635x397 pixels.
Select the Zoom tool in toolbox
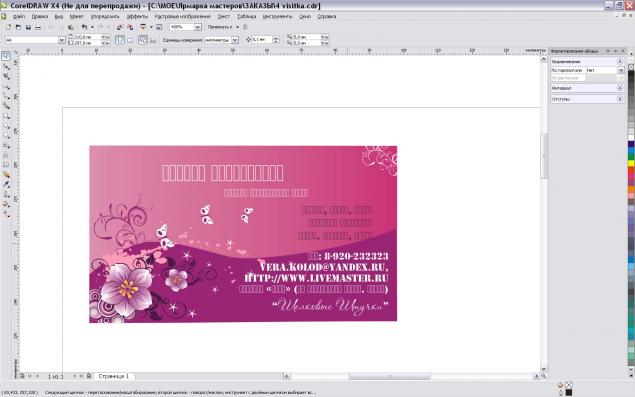(x=6, y=85)
